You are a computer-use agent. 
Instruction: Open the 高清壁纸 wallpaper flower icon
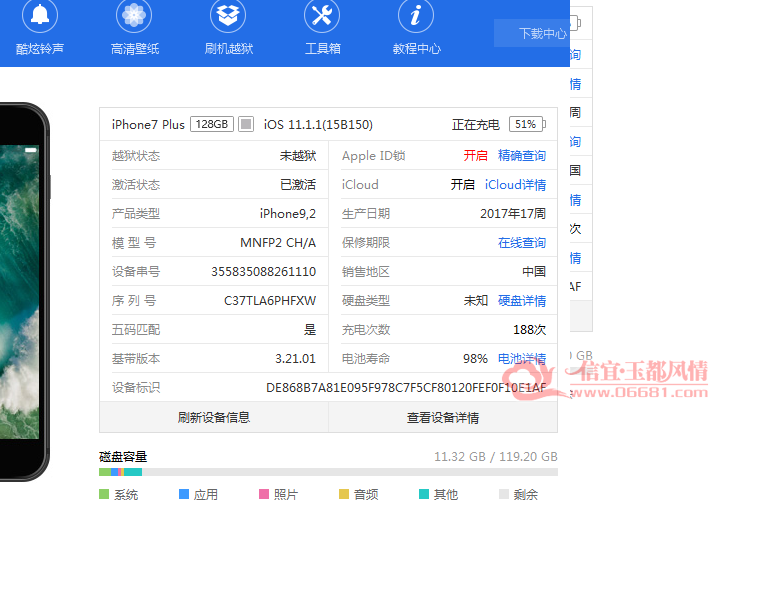pos(134,15)
